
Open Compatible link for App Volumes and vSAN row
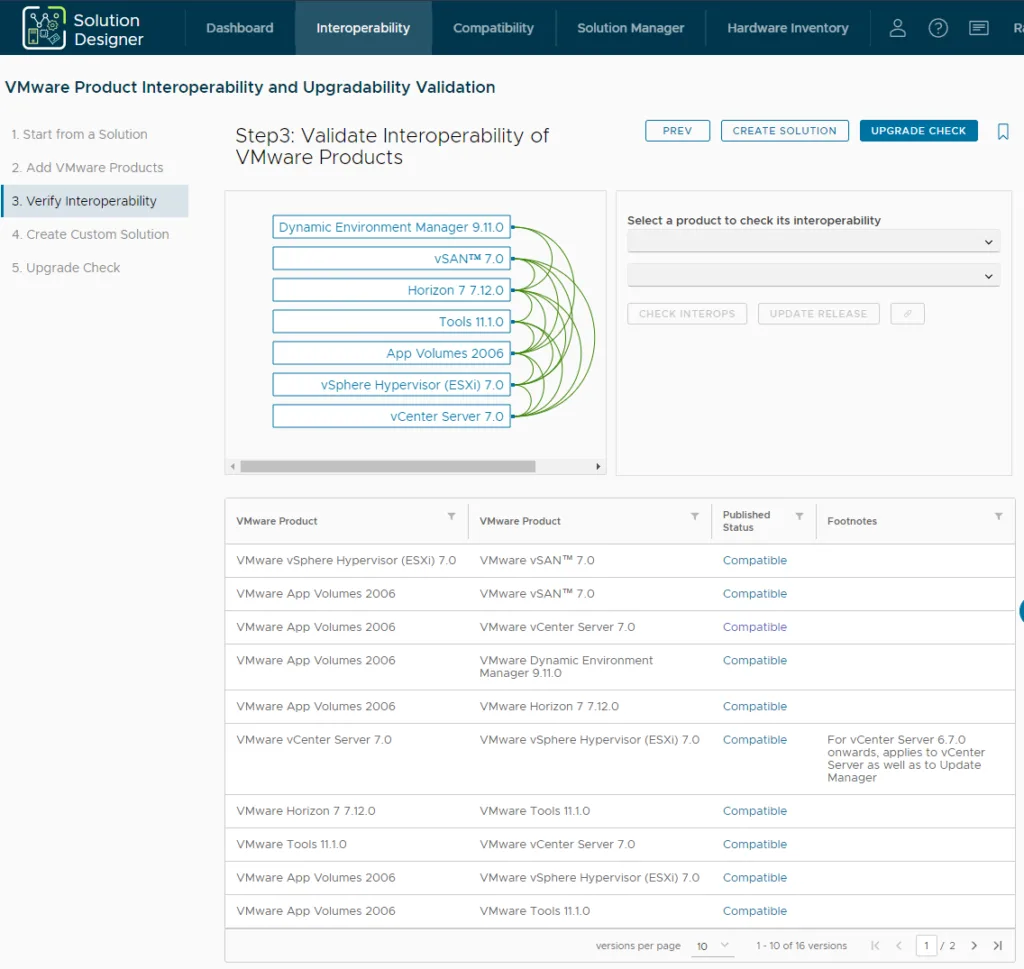(x=754, y=594)
